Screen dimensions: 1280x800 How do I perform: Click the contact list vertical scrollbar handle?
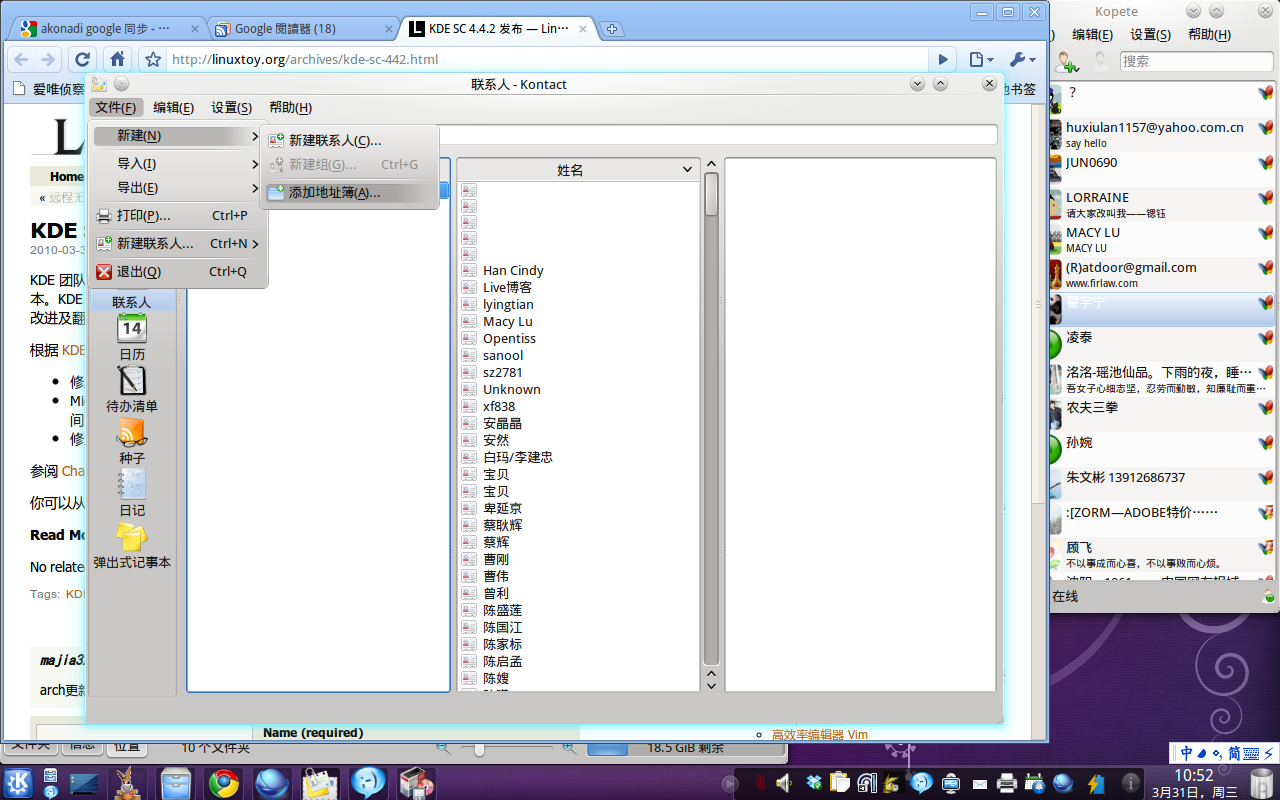[x=711, y=194]
